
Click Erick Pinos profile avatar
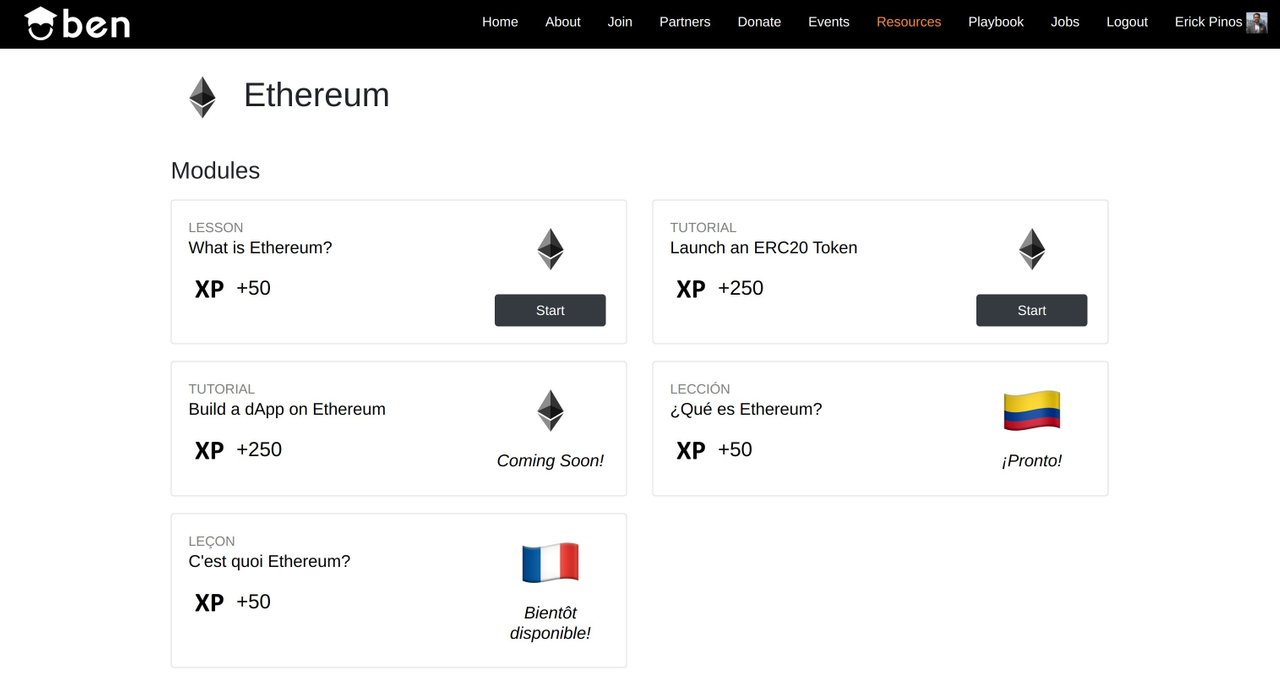(x=1257, y=22)
